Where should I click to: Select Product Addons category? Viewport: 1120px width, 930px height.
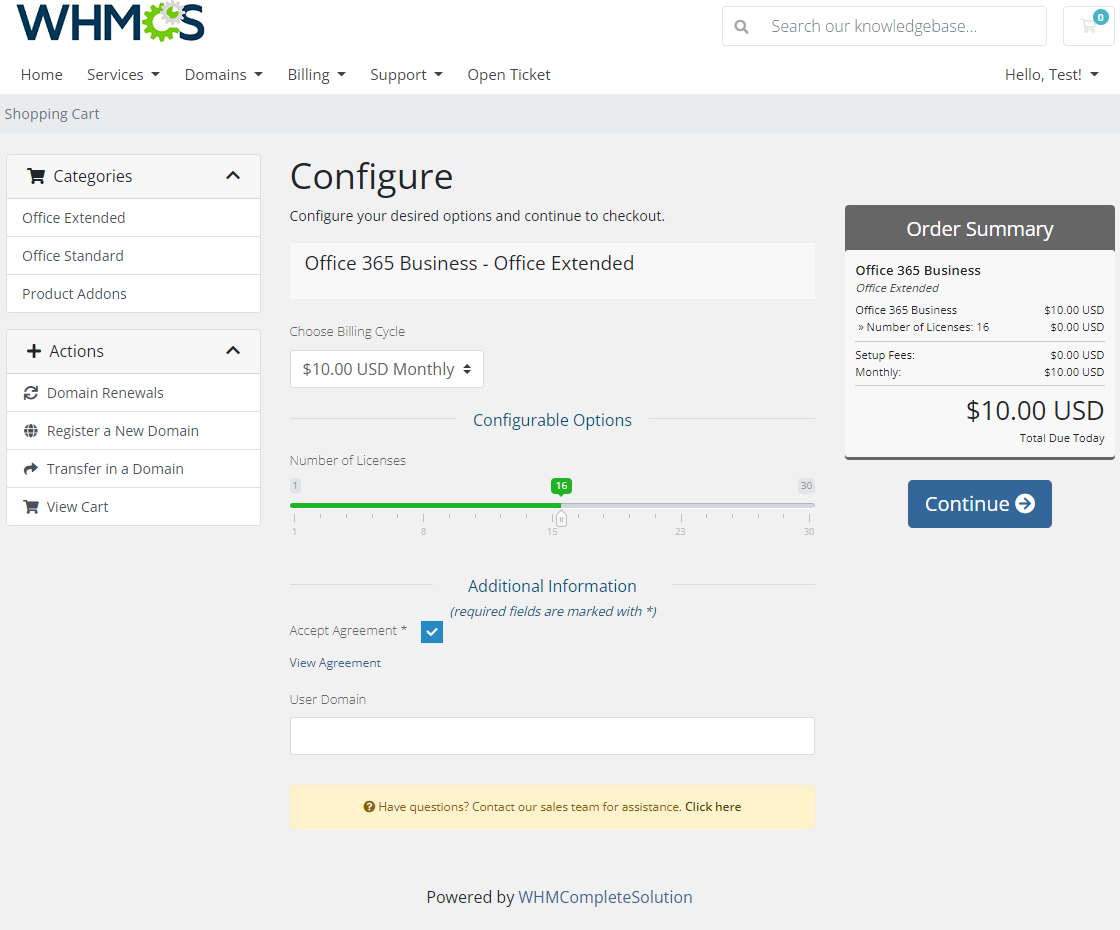pyautogui.click(x=134, y=294)
